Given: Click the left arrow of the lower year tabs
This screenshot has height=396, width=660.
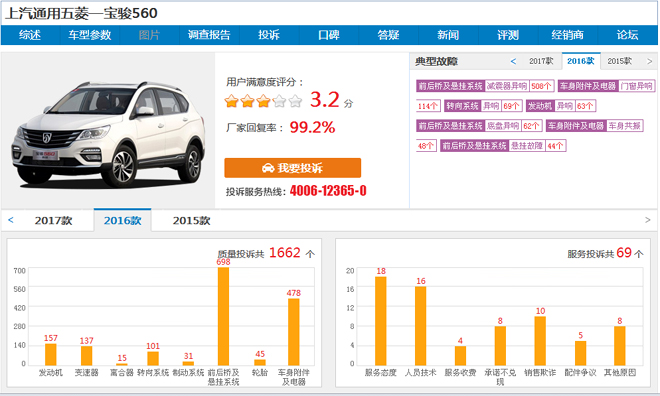Looking at the screenshot, I should click(11, 220).
